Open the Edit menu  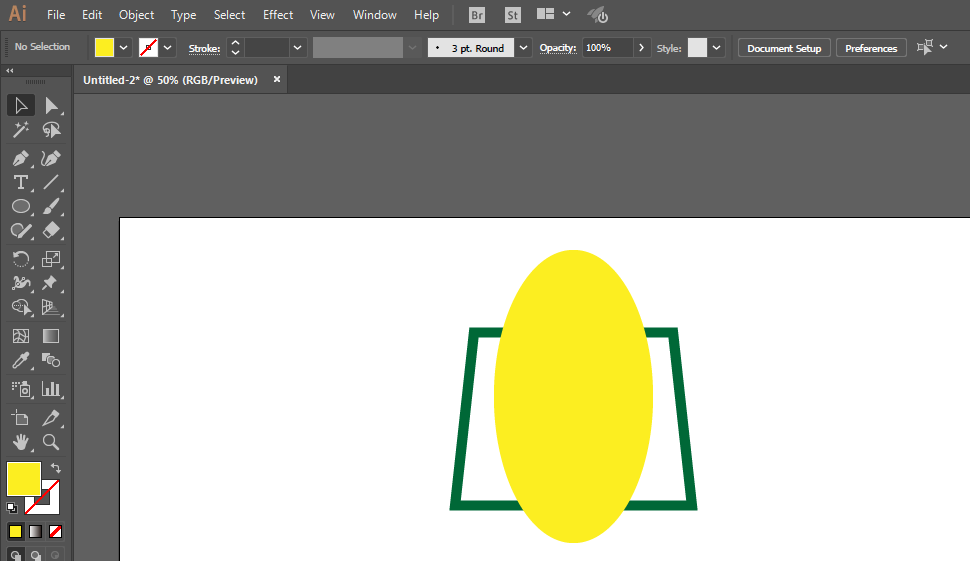tap(92, 15)
